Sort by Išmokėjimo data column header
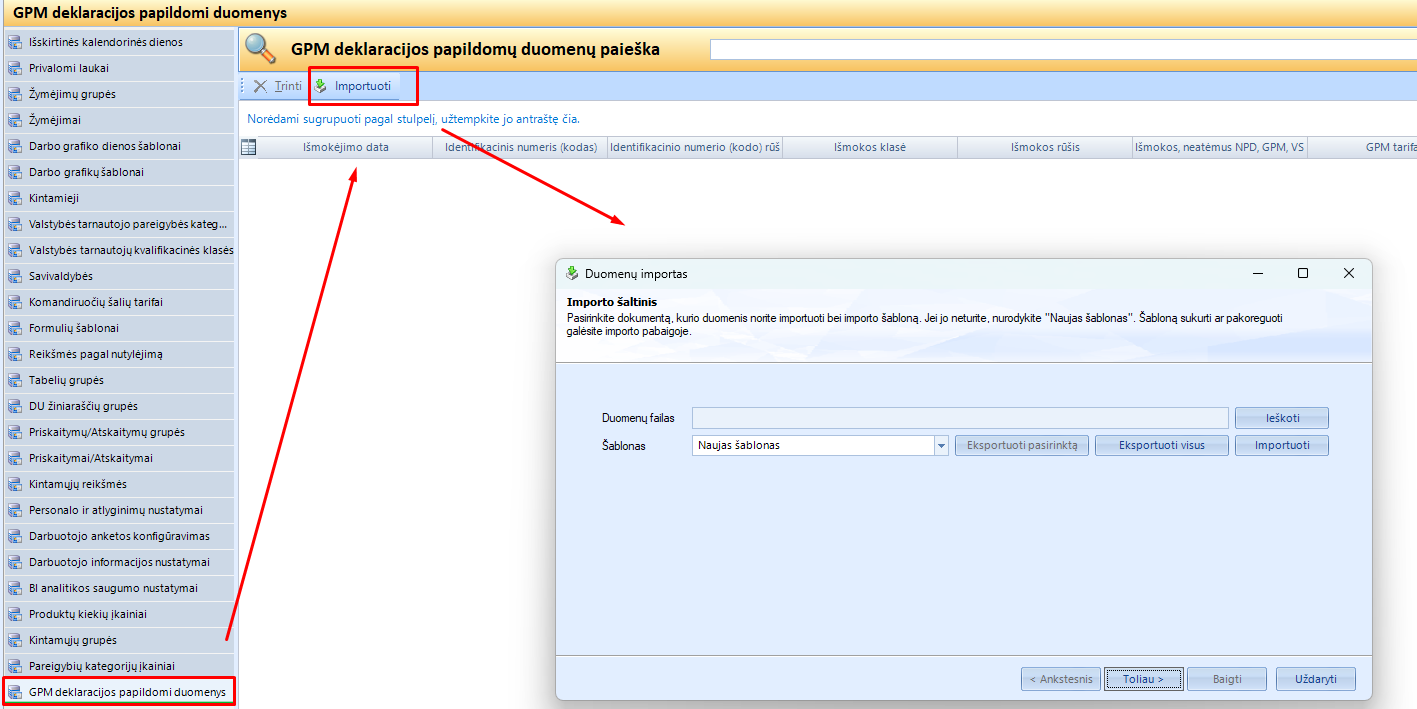 346,148
